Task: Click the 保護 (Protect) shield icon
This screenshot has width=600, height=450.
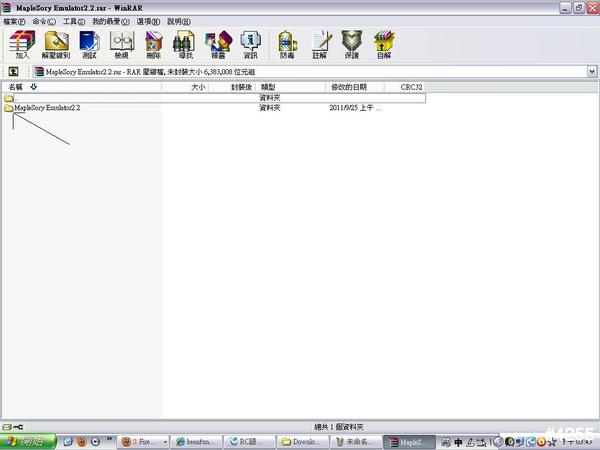Action: point(352,44)
